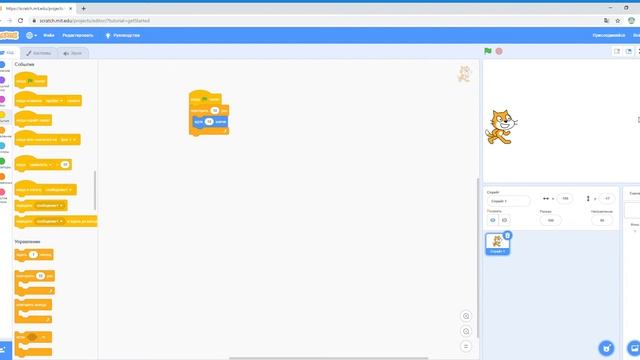Select the magenta Sound category
The width and height of the screenshot is (640, 360).
3,101
